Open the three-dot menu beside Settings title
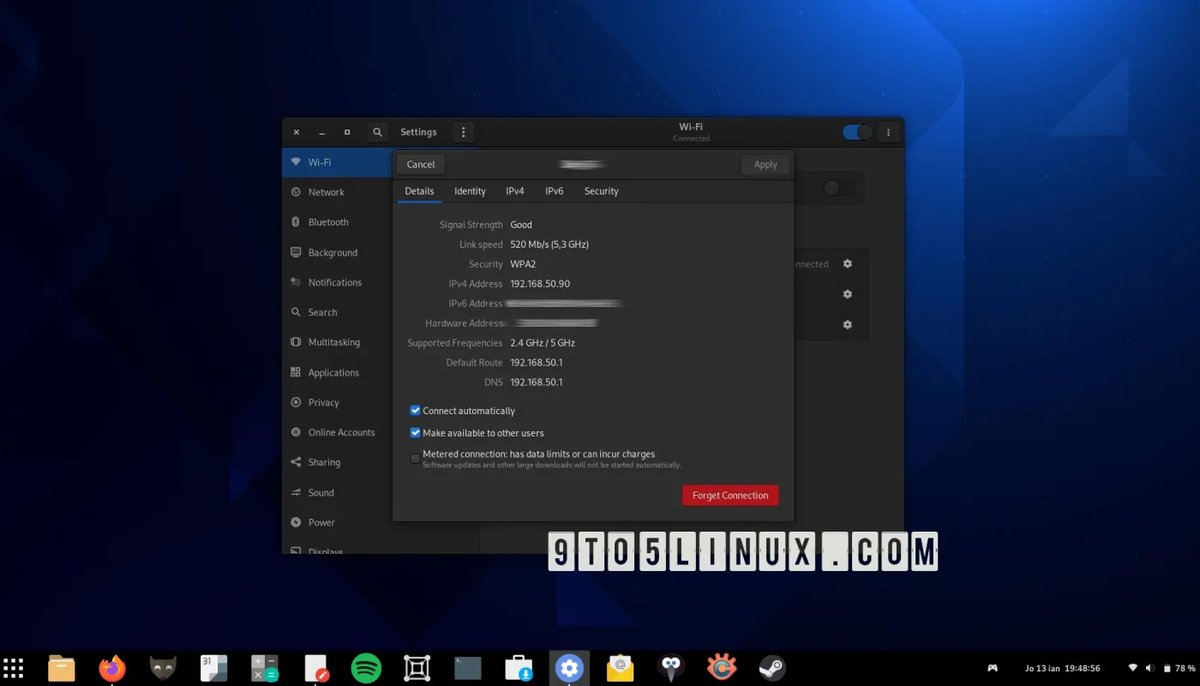Screen dimensions: 1200x686 point(462,131)
